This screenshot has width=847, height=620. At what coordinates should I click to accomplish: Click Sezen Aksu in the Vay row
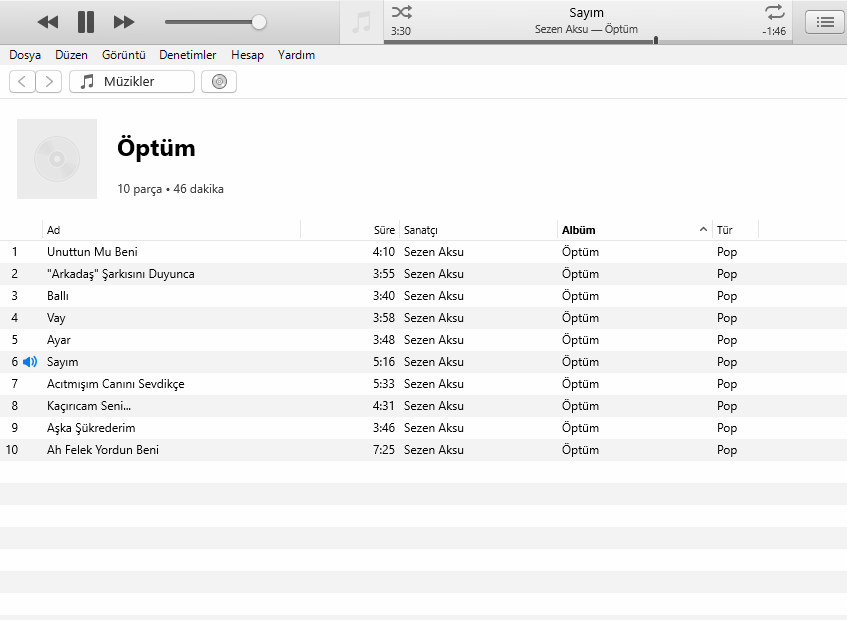click(x=434, y=318)
